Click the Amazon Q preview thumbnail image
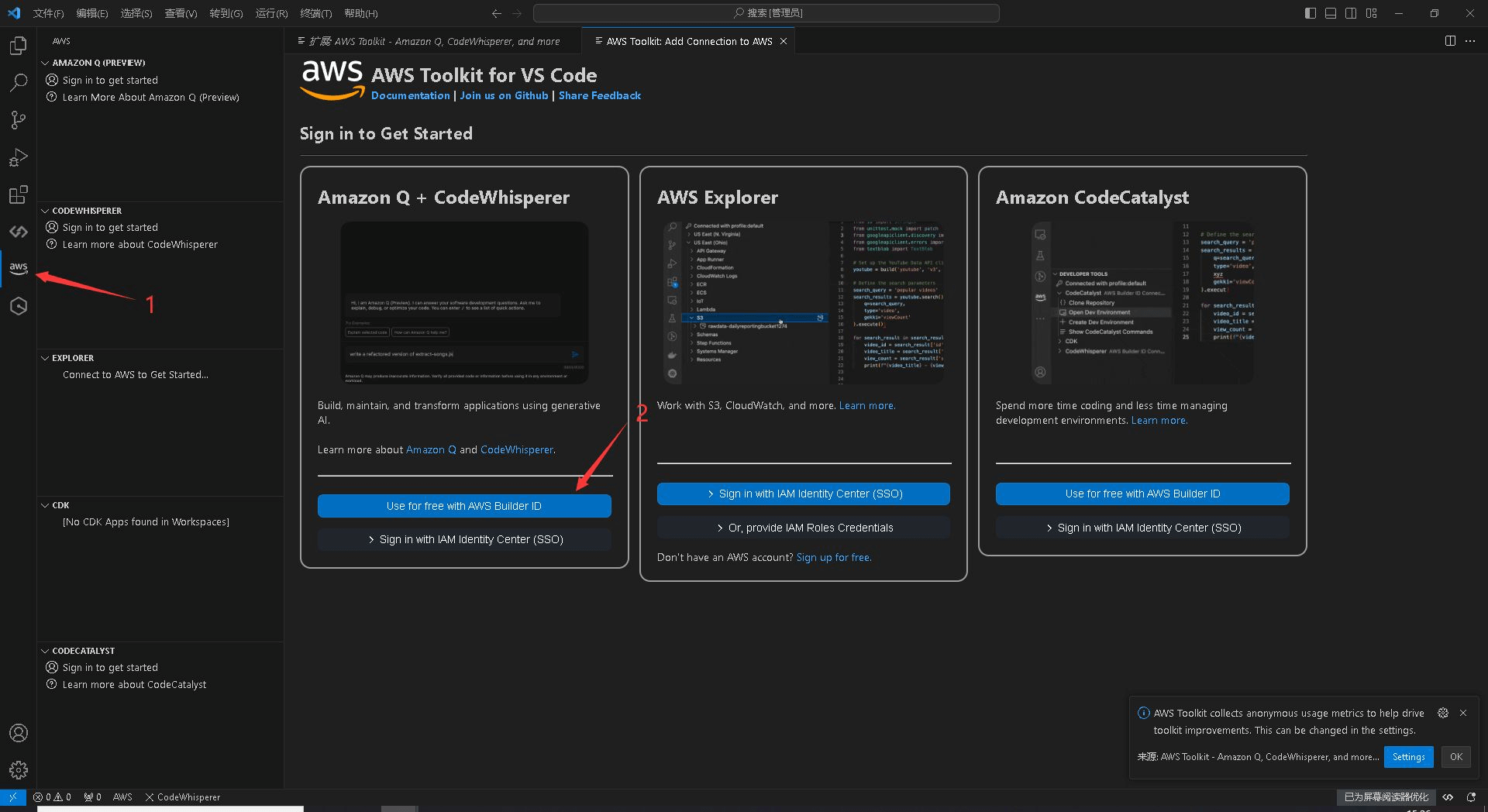The image size is (1488, 812). pos(464,303)
